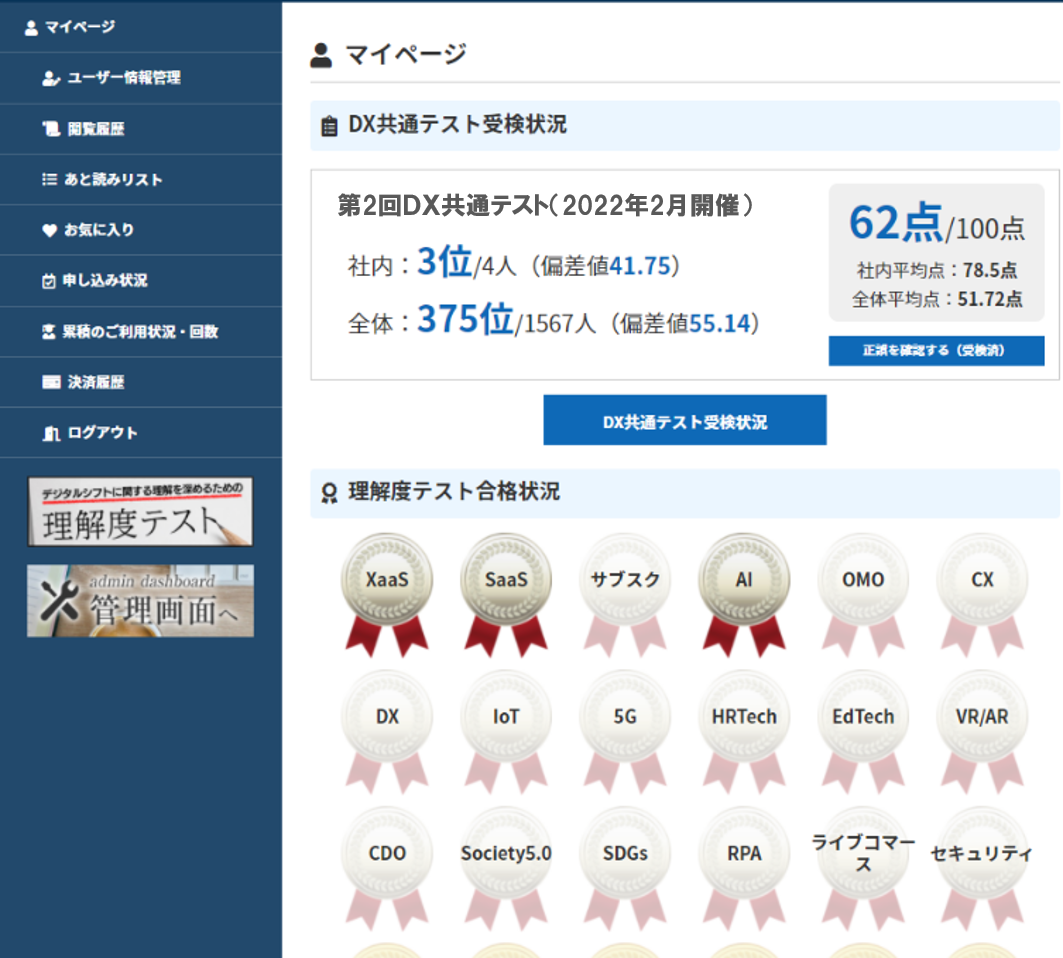Click the blue DX共通テスト受検状況 button
The height and width of the screenshot is (958, 1063).
pyautogui.click(x=685, y=420)
